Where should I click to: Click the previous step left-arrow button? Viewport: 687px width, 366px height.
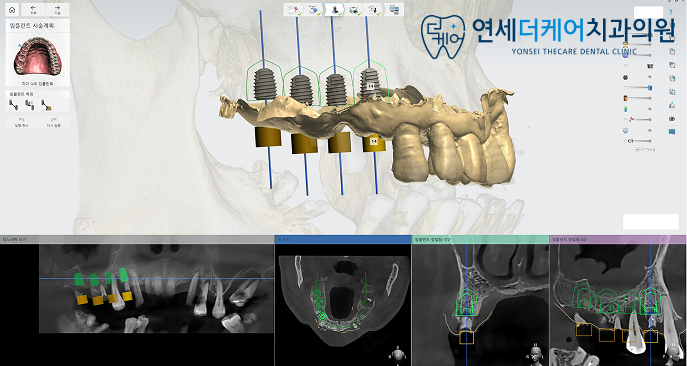pos(33,10)
